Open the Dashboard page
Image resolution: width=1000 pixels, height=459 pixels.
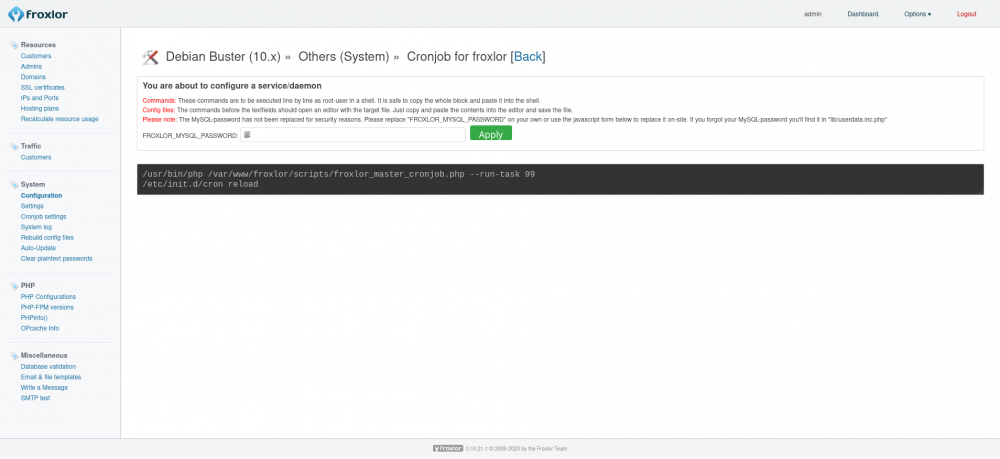(x=862, y=14)
